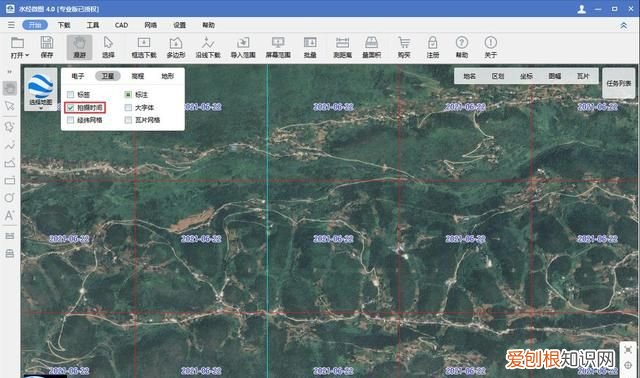The image size is (640, 378).
Task: Pick the rectangle draw icon in left sidebar
Action: [x=10, y=180]
